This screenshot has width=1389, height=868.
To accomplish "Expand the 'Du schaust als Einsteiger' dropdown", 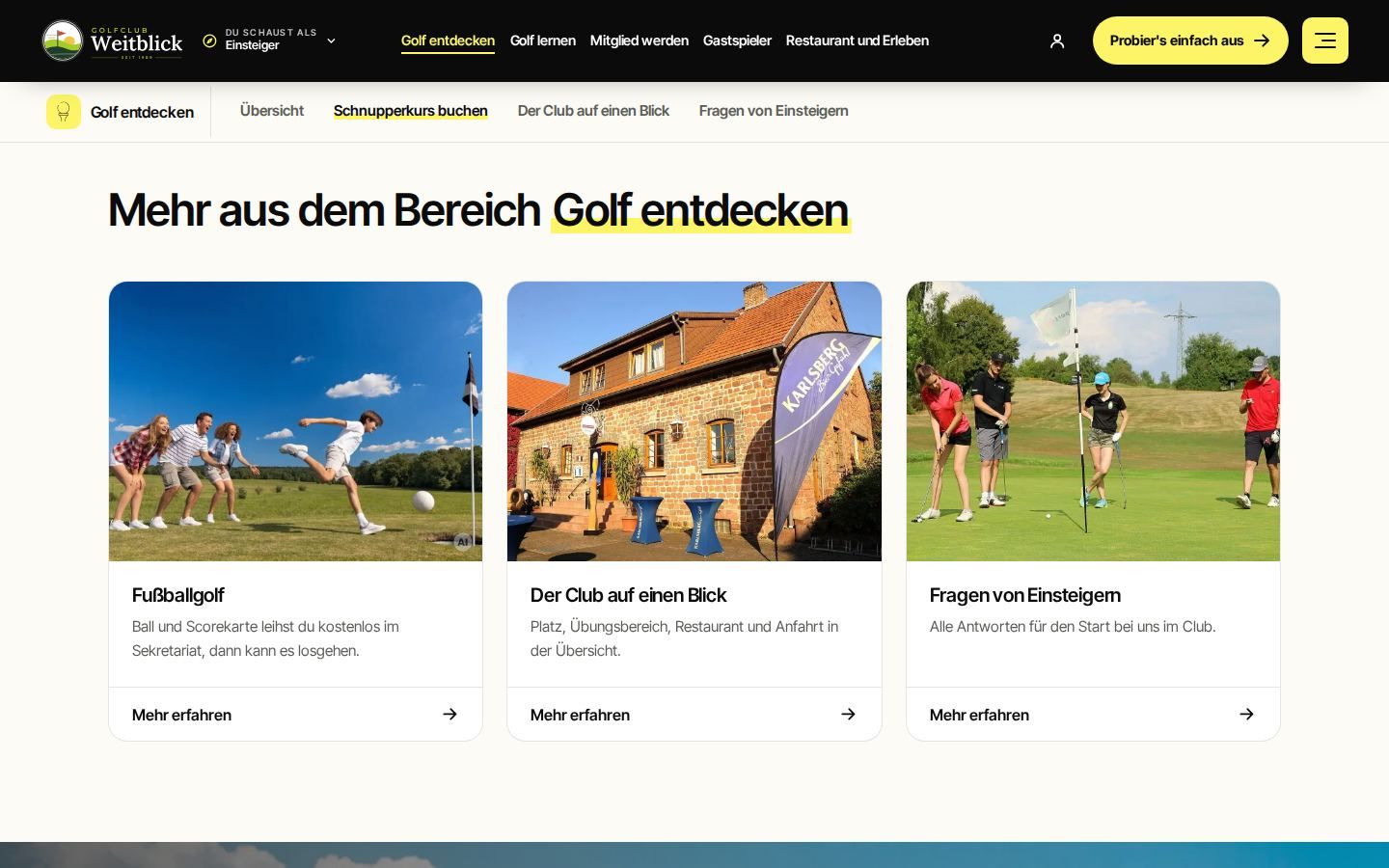I will pyautogui.click(x=269, y=41).
